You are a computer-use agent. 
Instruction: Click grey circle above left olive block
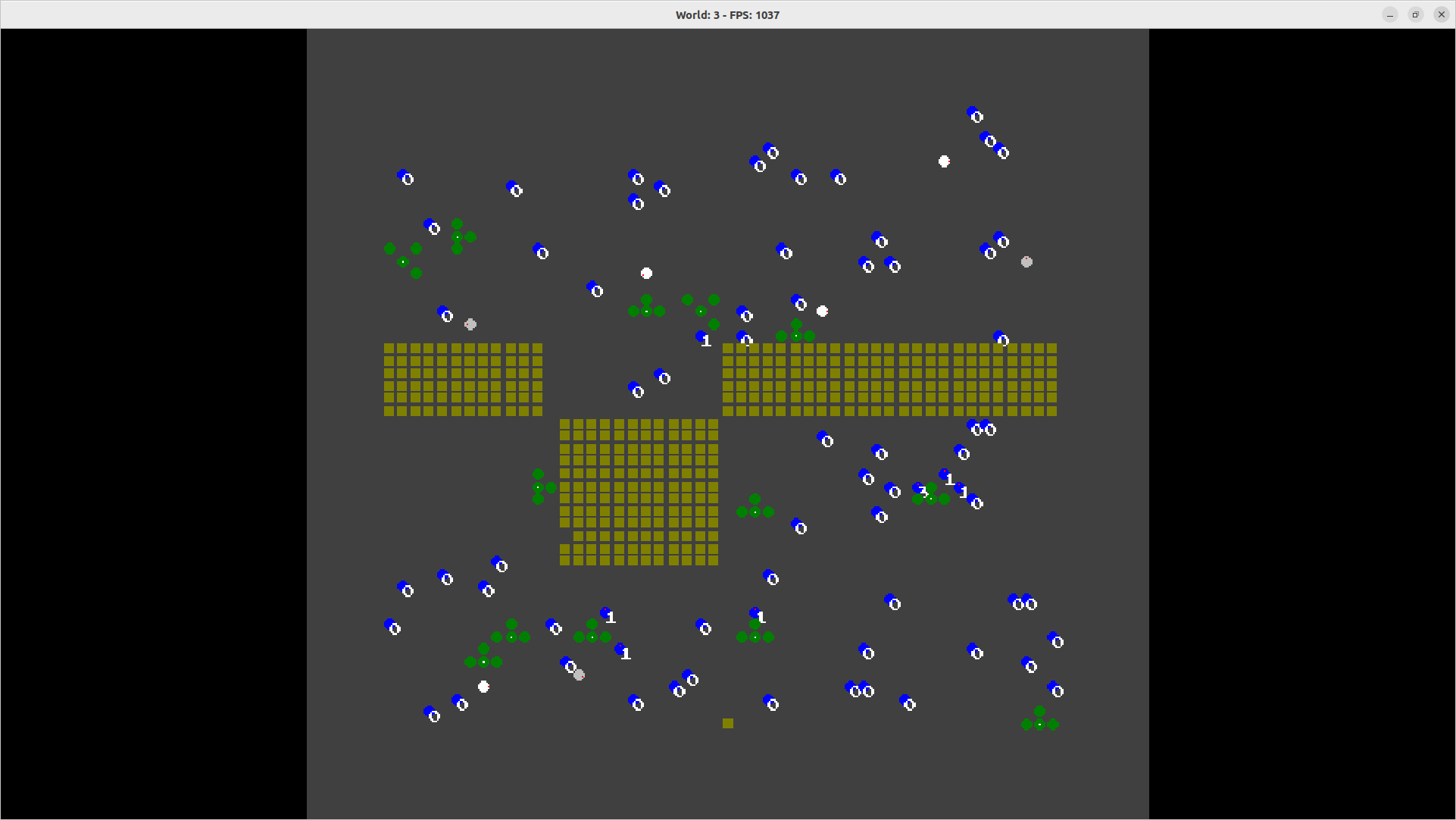[470, 324]
